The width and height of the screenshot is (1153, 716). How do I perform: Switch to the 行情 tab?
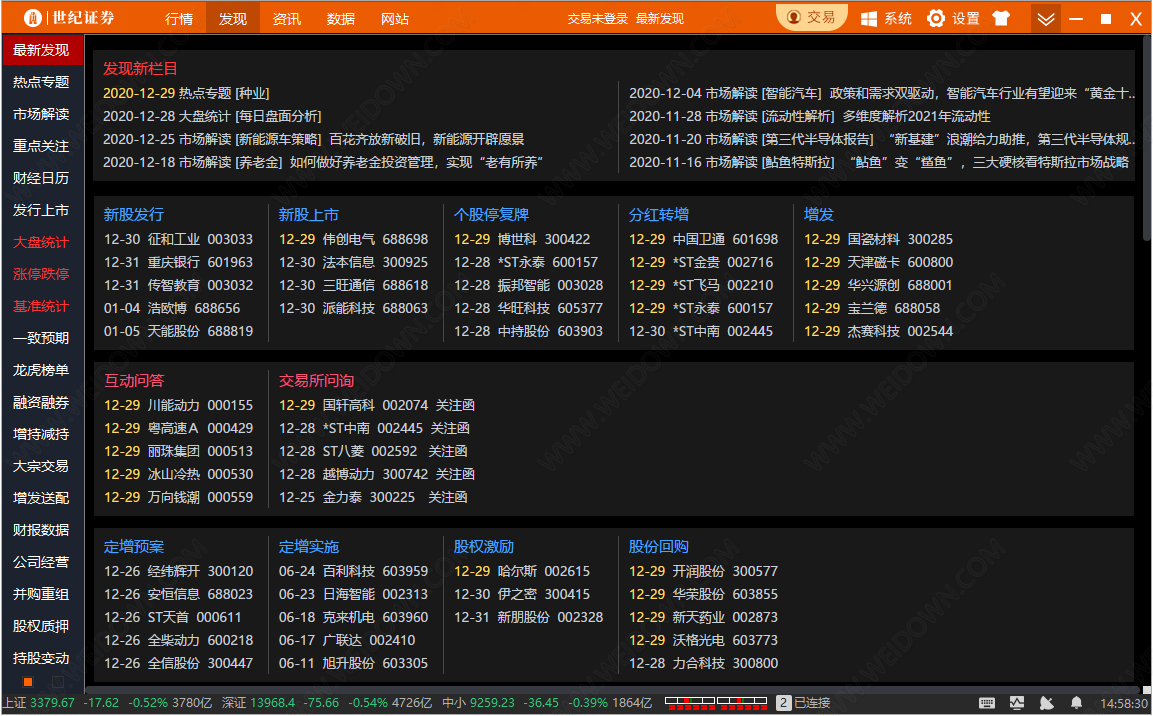pyautogui.click(x=179, y=18)
